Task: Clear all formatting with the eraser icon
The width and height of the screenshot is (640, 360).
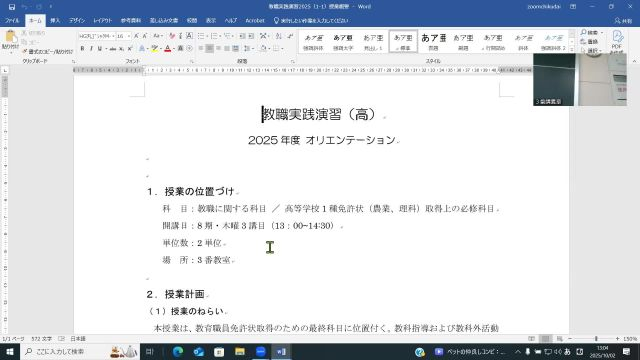Action: [172, 36]
